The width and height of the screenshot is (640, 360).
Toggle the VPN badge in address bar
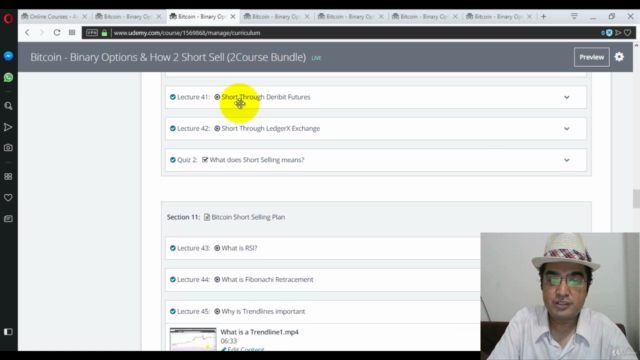coord(92,33)
